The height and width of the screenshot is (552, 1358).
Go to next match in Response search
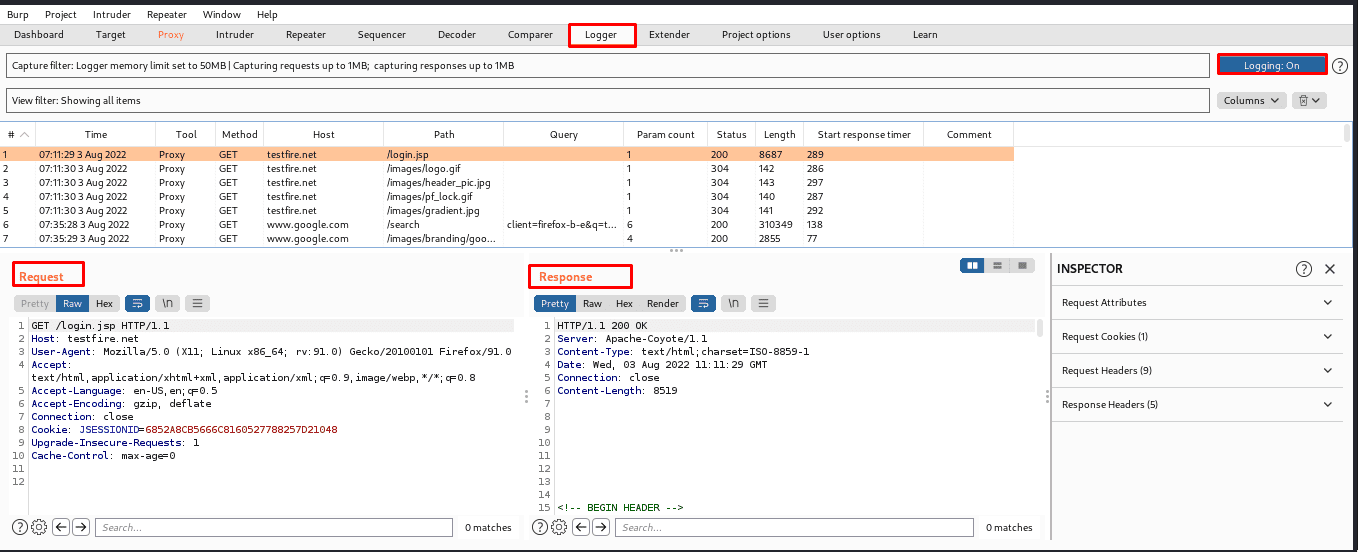coord(600,527)
